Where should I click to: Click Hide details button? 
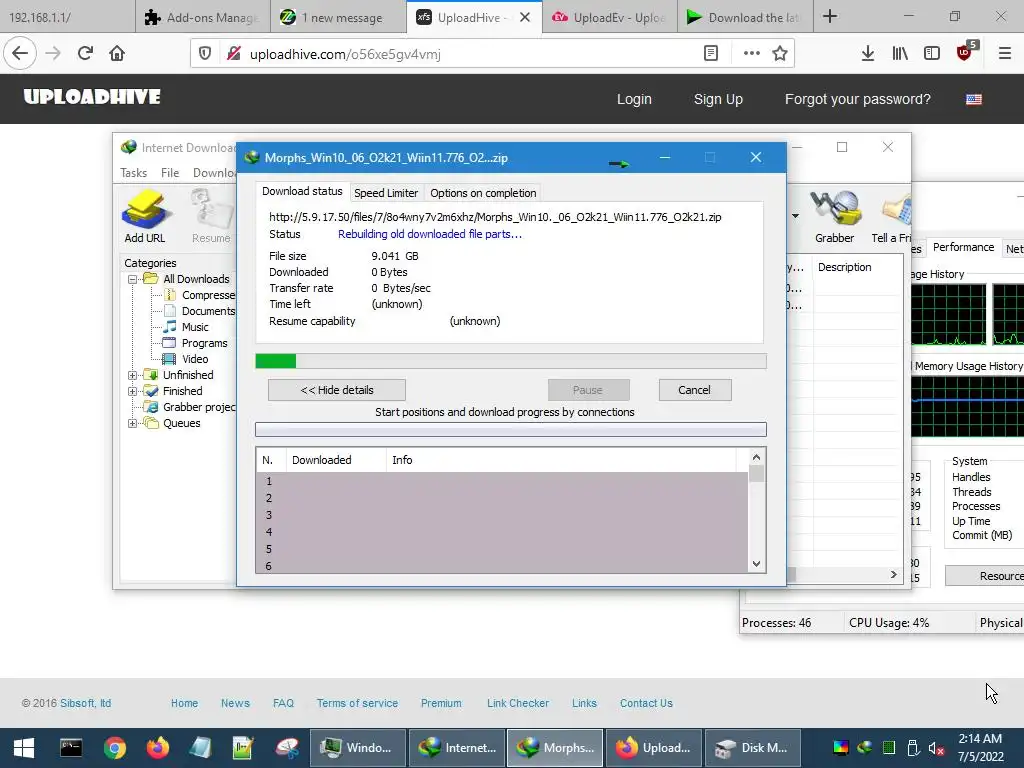coord(337,390)
